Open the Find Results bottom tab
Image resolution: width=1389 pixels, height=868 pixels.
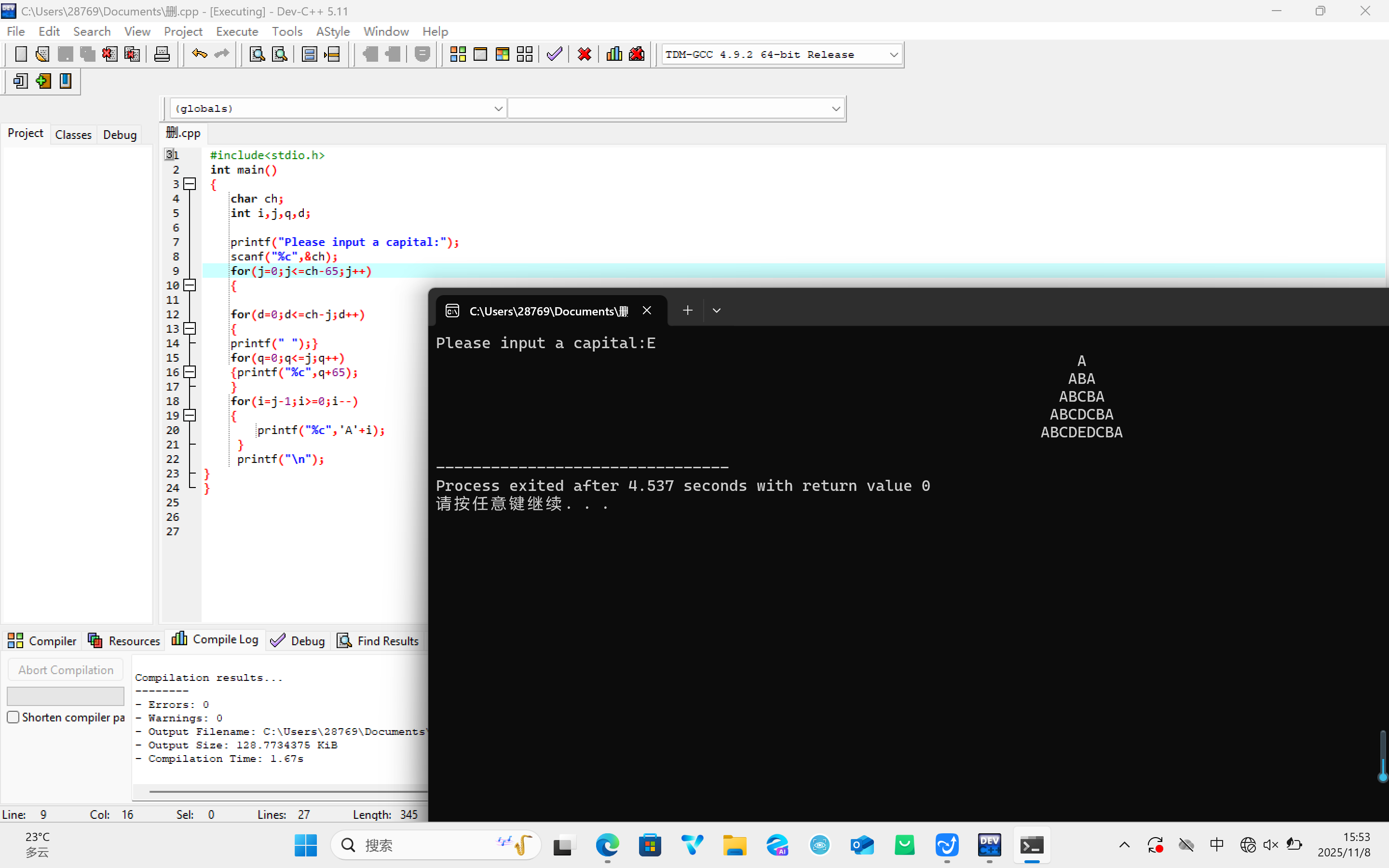tap(378, 641)
